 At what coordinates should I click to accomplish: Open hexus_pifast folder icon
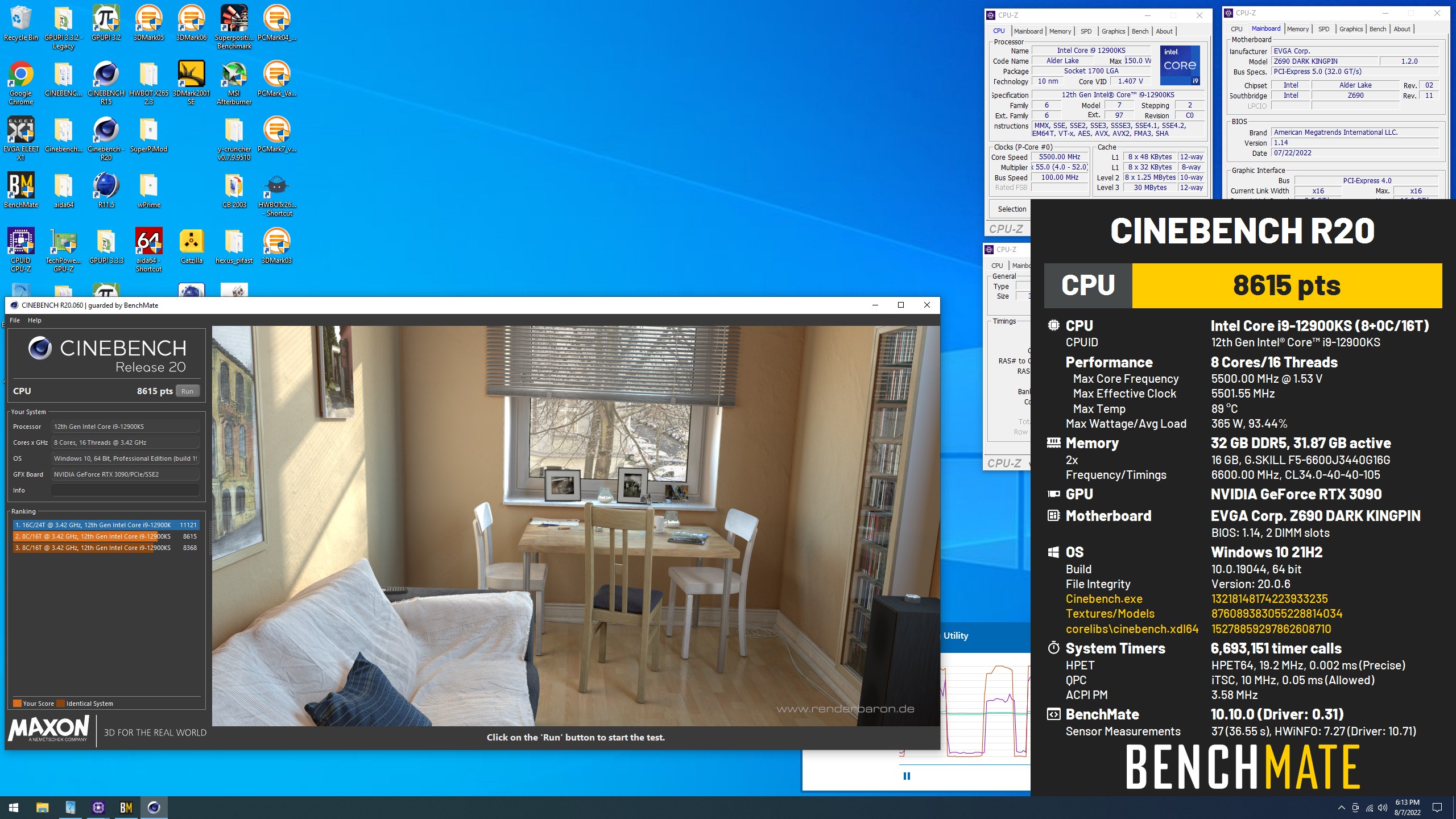click(234, 246)
